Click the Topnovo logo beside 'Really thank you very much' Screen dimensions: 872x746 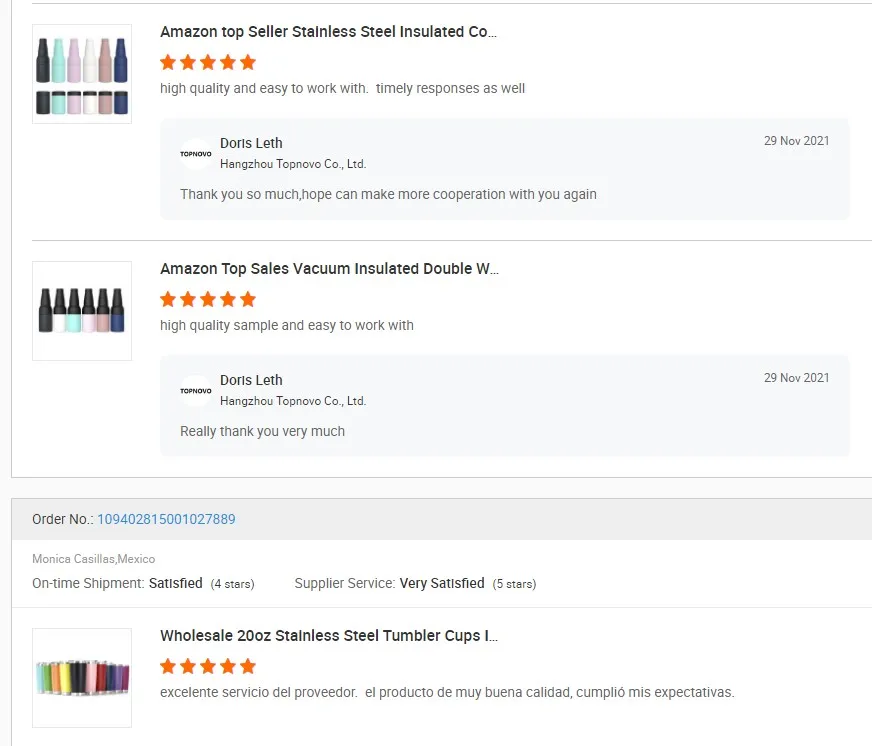click(x=196, y=391)
